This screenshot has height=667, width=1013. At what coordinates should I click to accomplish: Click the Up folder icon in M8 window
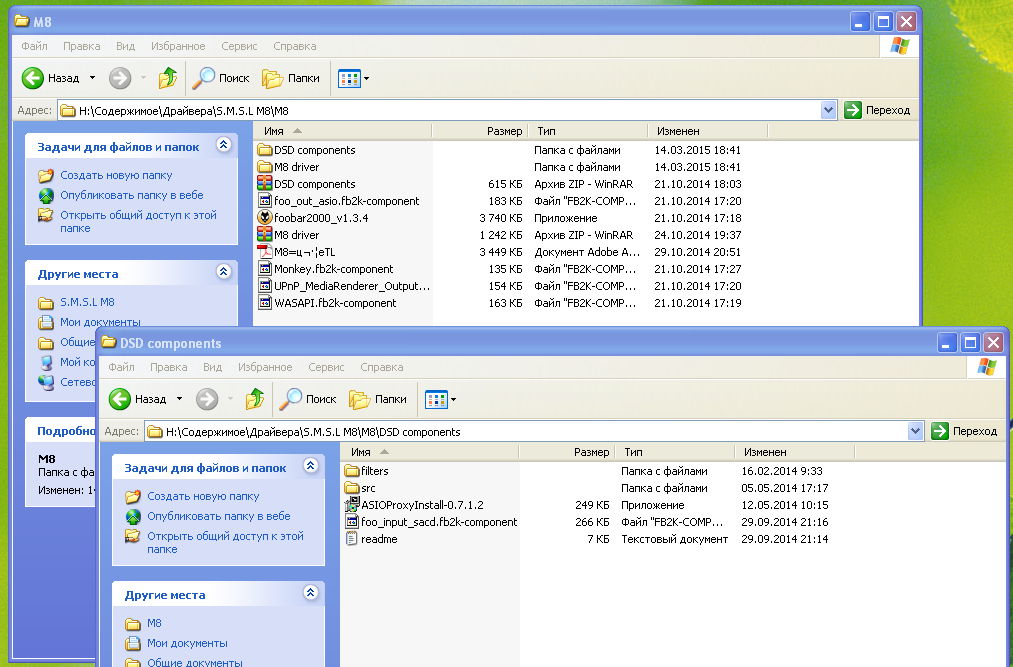tap(167, 78)
